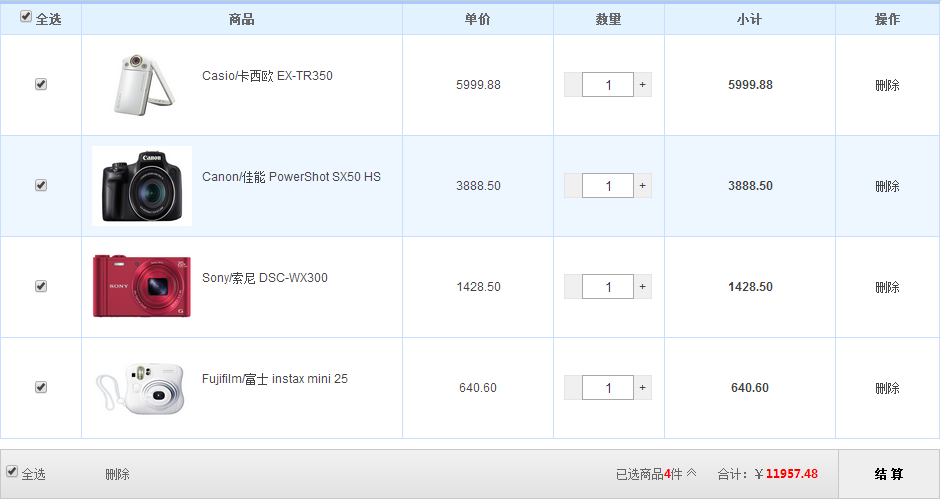Delete the Casio EX-TR350 item with 删除

point(887,85)
